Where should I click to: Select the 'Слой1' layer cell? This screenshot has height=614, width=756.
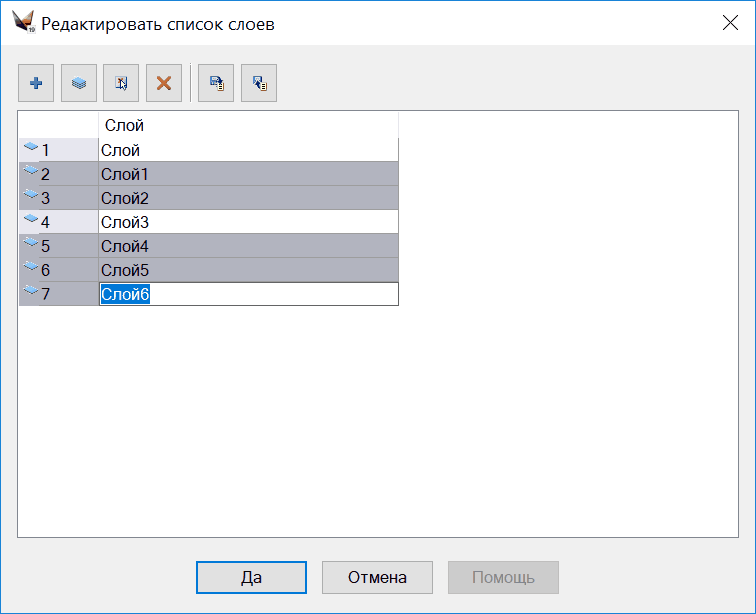[248, 174]
